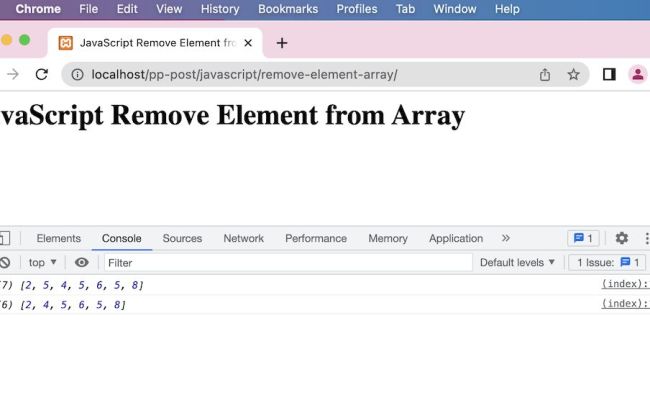Clear the console with the ban icon
Screen dimensions: 650x400
[5, 262]
